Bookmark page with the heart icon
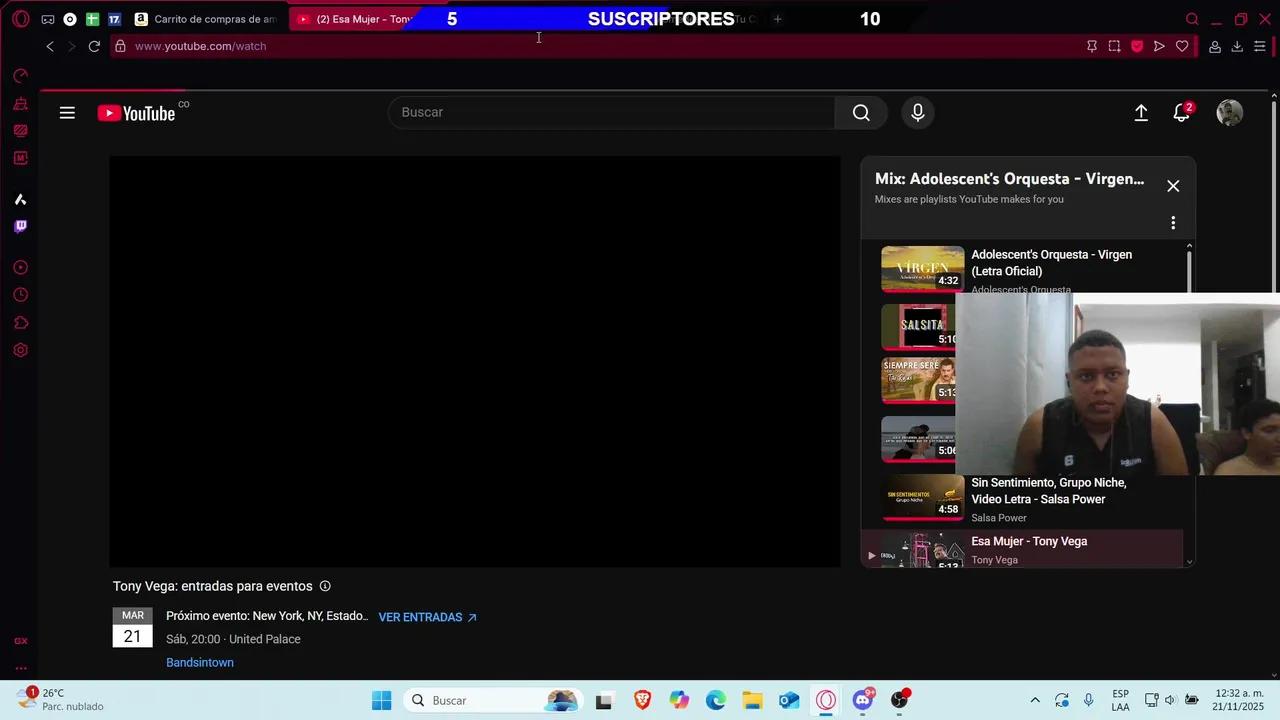Image resolution: width=1280 pixels, height=720 pixels. 1182,46
